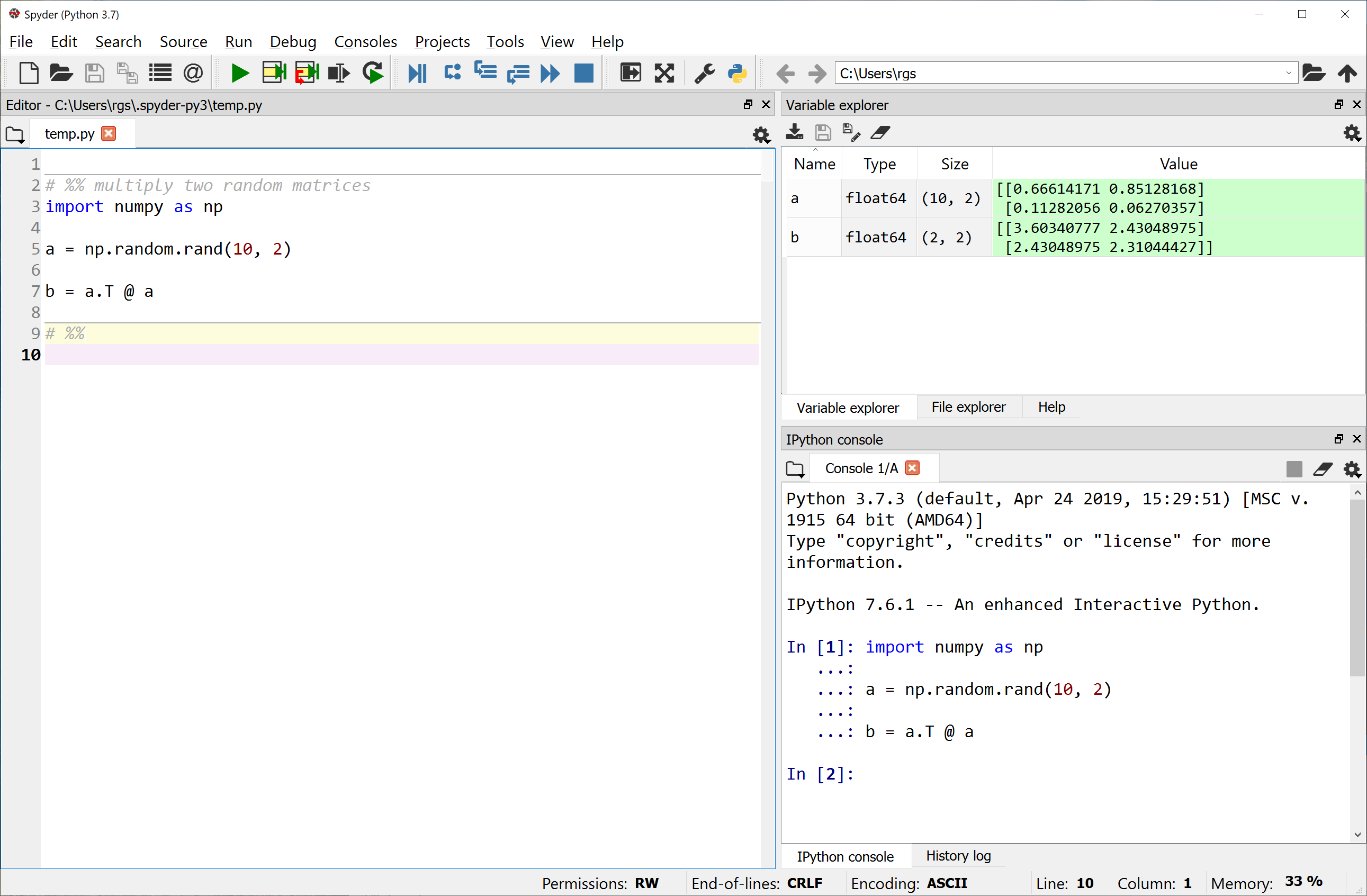Image resolution: width=1367 pixels, height=896 pixels.
Task: Switch to the History log tab
Action: coord(957,855)
